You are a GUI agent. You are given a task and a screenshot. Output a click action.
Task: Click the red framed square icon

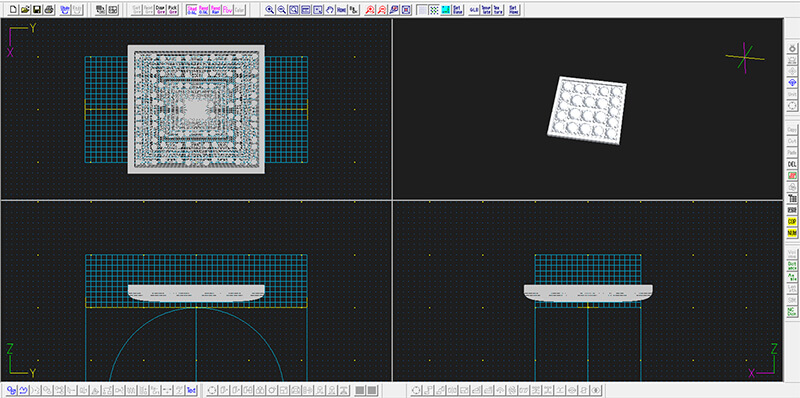click(406, 9)
